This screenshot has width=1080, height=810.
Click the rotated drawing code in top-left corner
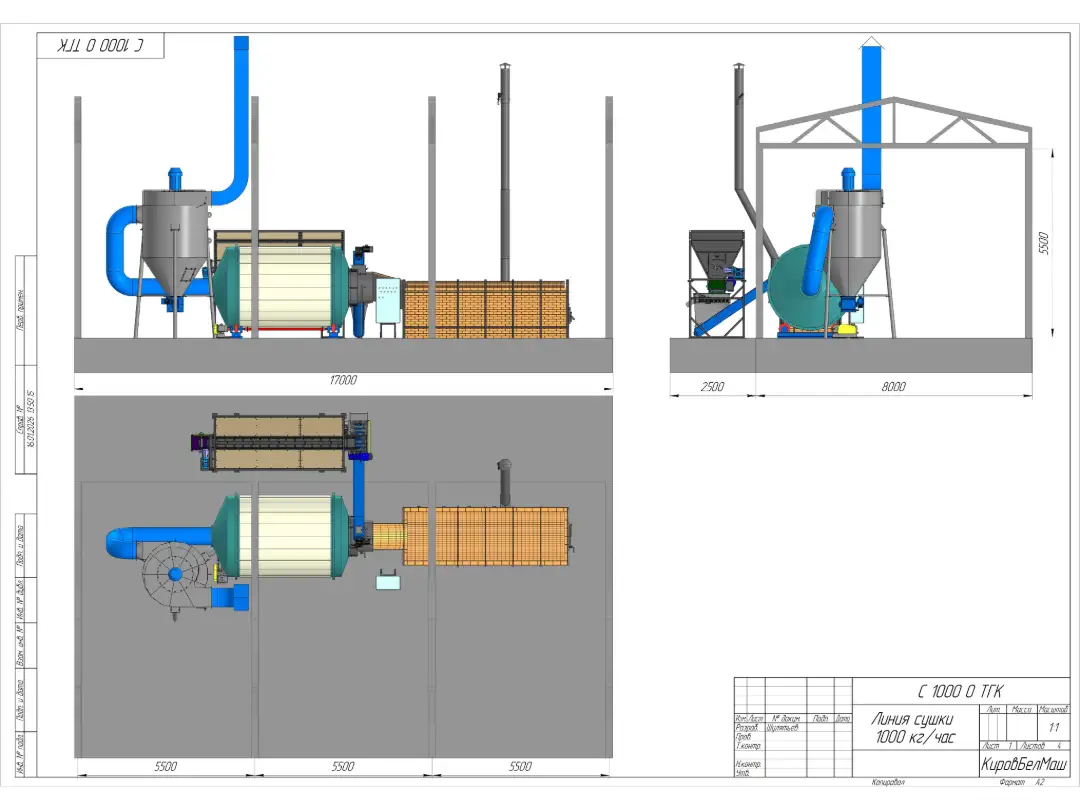tap(101, 46)
